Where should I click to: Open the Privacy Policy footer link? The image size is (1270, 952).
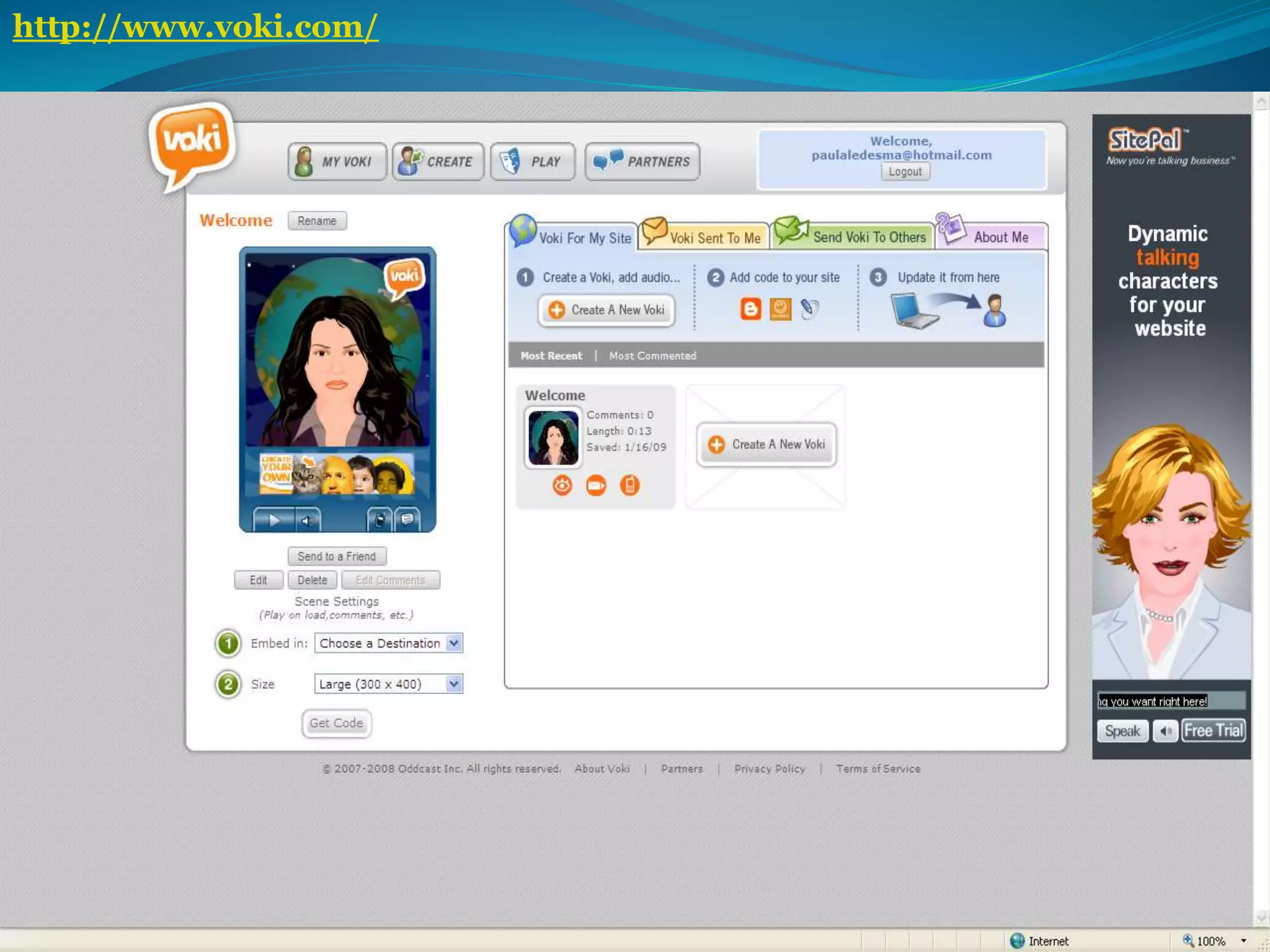click(770, 769)
